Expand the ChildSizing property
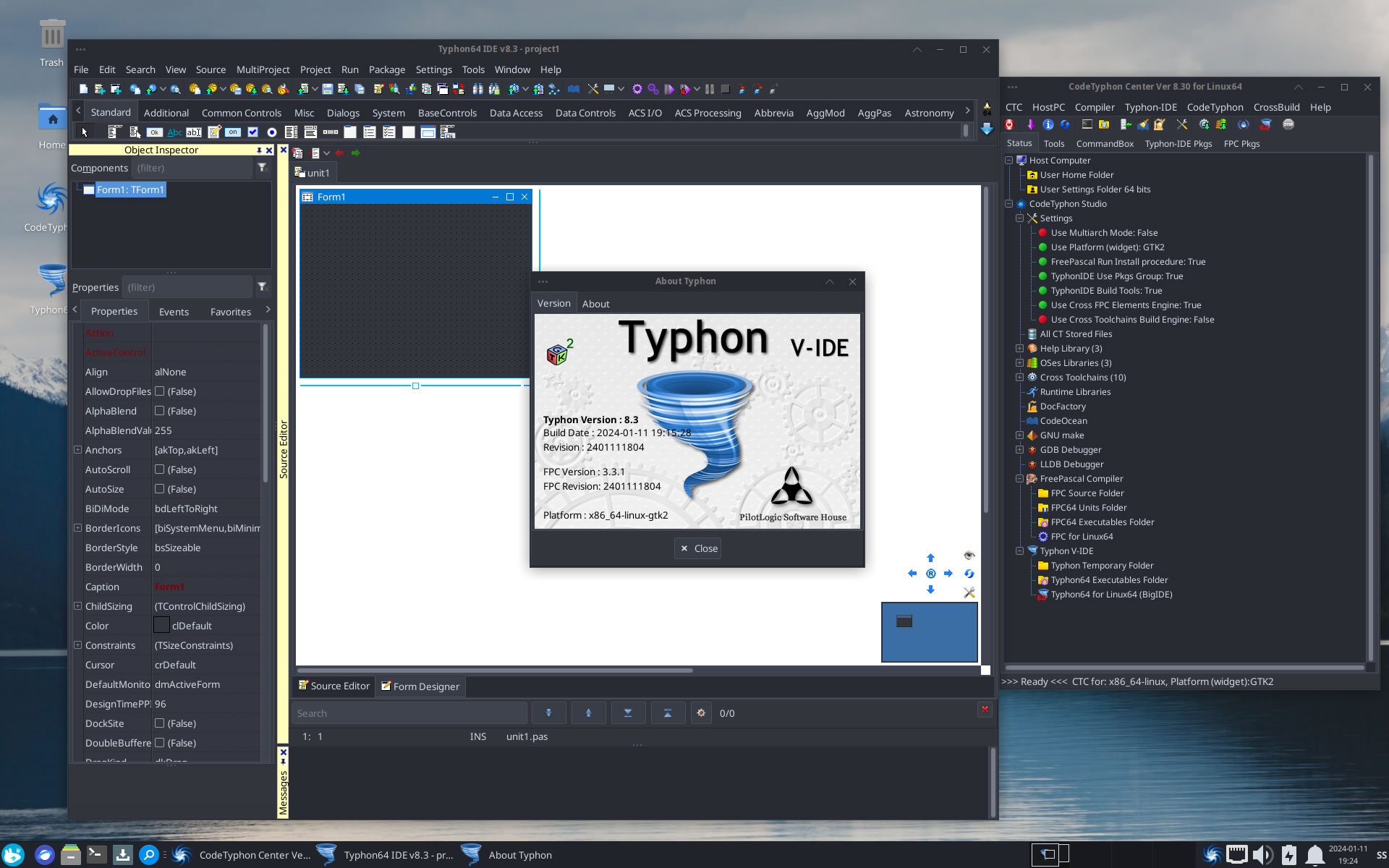This screenshot has height=868, width=1389. [x=77, y=606]
